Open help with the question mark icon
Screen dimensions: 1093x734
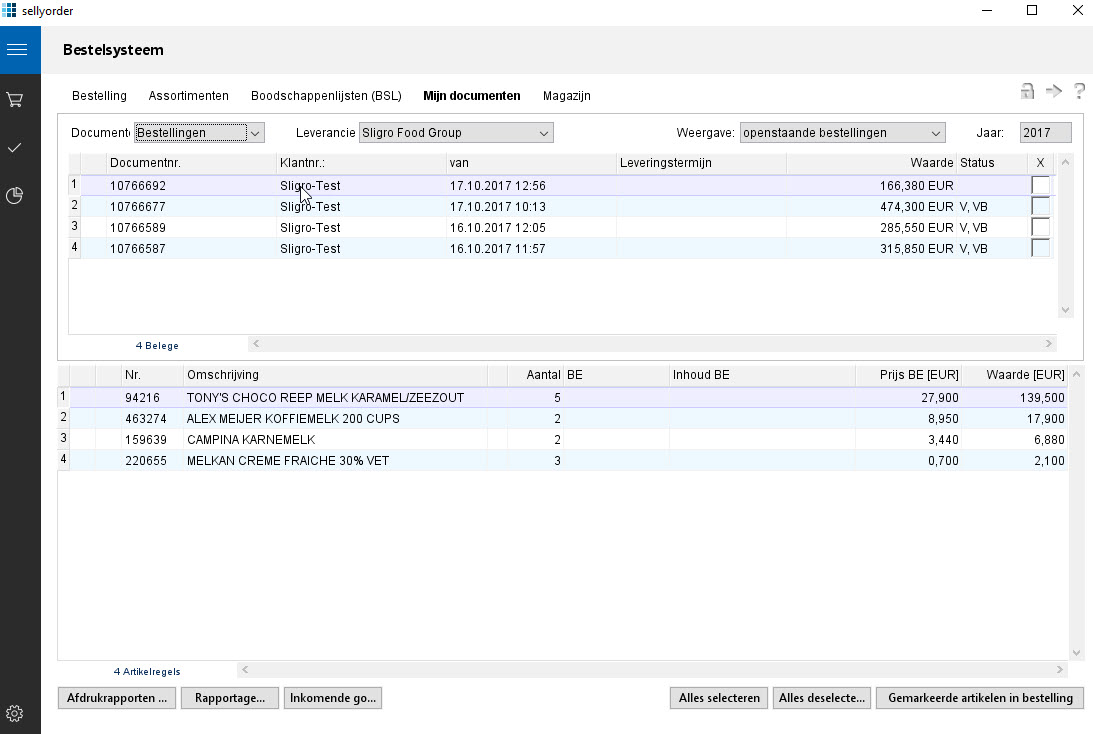[x=1079, y=92]
